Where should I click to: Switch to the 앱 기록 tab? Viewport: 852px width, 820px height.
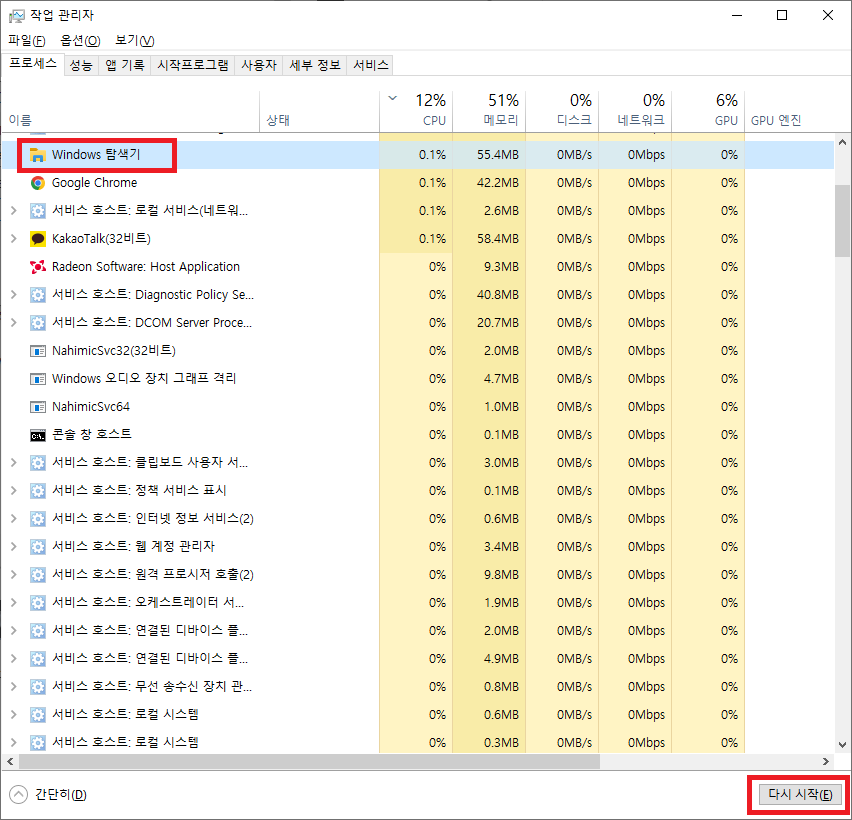pos(125,66)
